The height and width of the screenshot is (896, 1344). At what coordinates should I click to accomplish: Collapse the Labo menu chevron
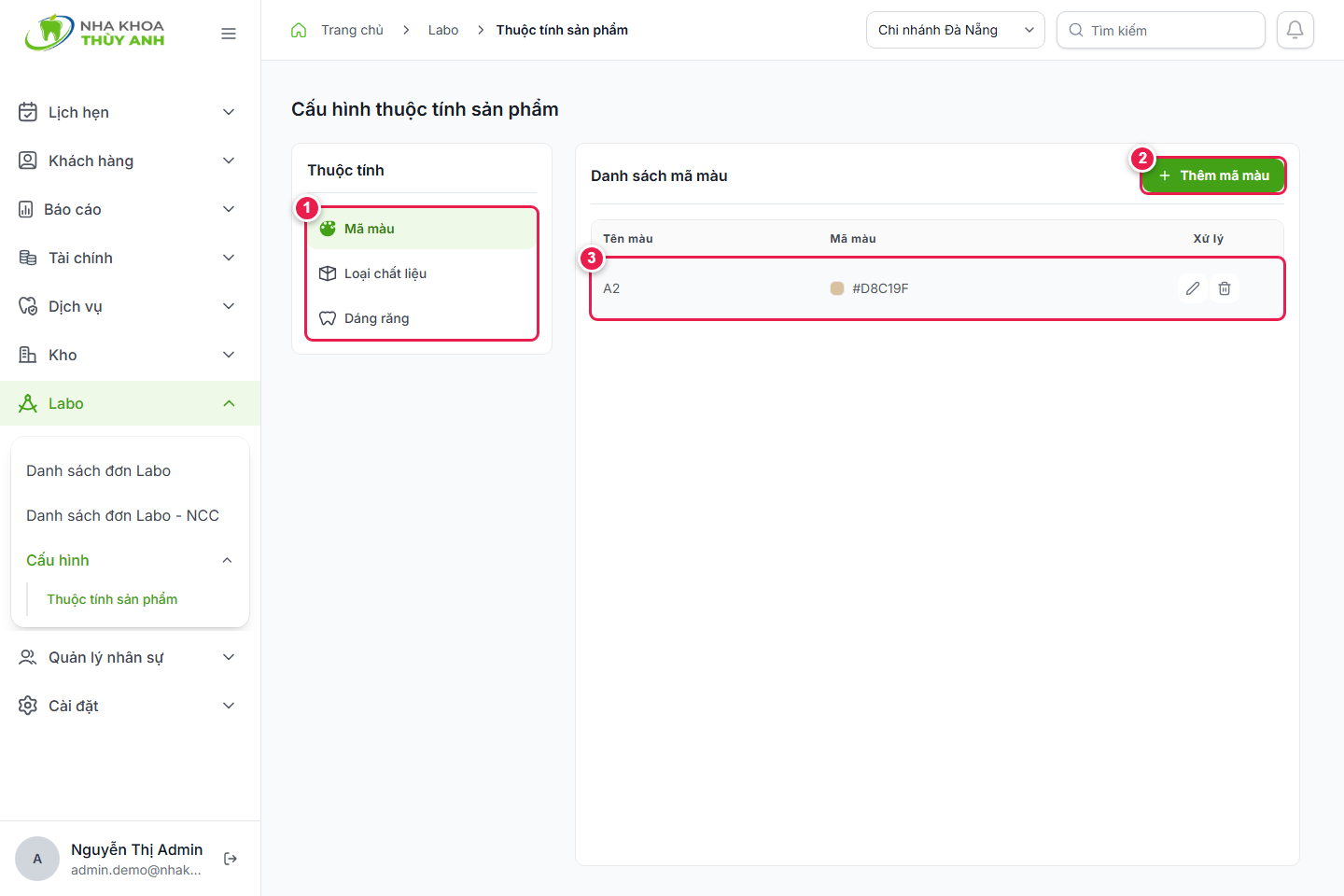229,403
